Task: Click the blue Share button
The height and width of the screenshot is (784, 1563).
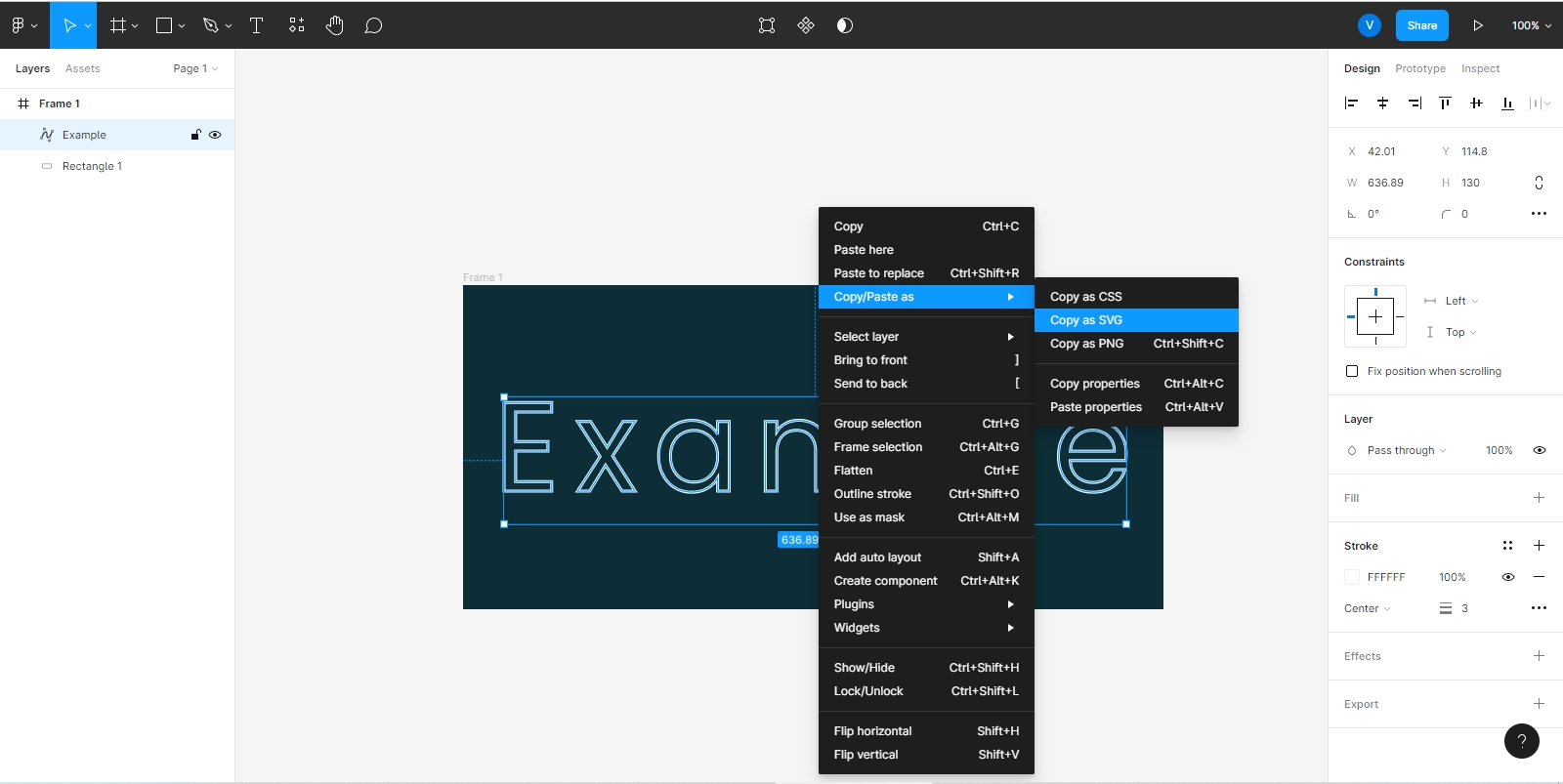Action: point(1421,25)
